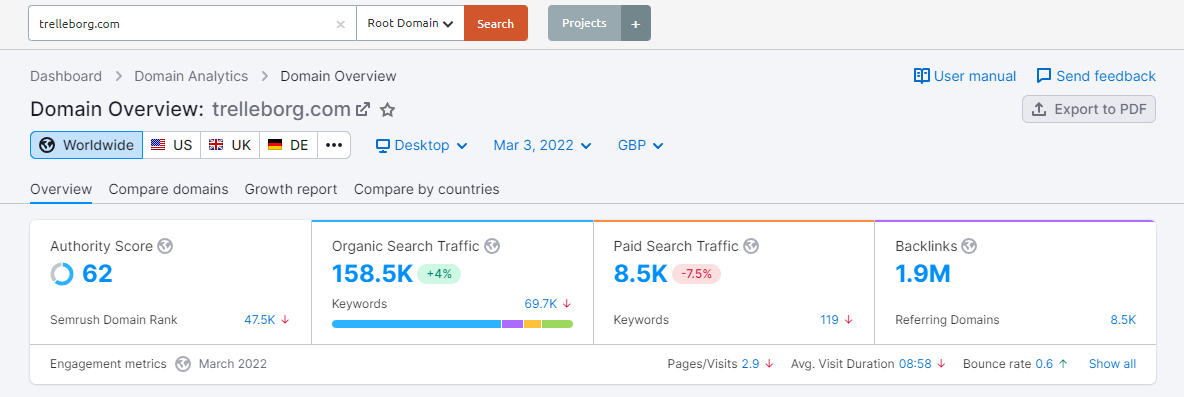Screen dimensions: 1184x397
Task: Click Export to PDF
Action: pyautogui.click(x=1088, y=109)
